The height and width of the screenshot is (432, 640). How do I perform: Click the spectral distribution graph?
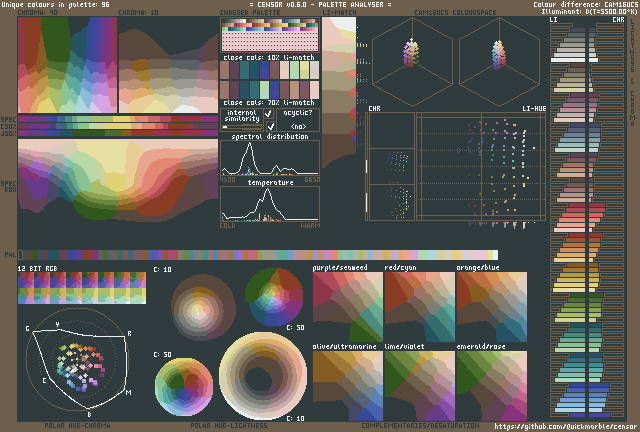point(270,159)
